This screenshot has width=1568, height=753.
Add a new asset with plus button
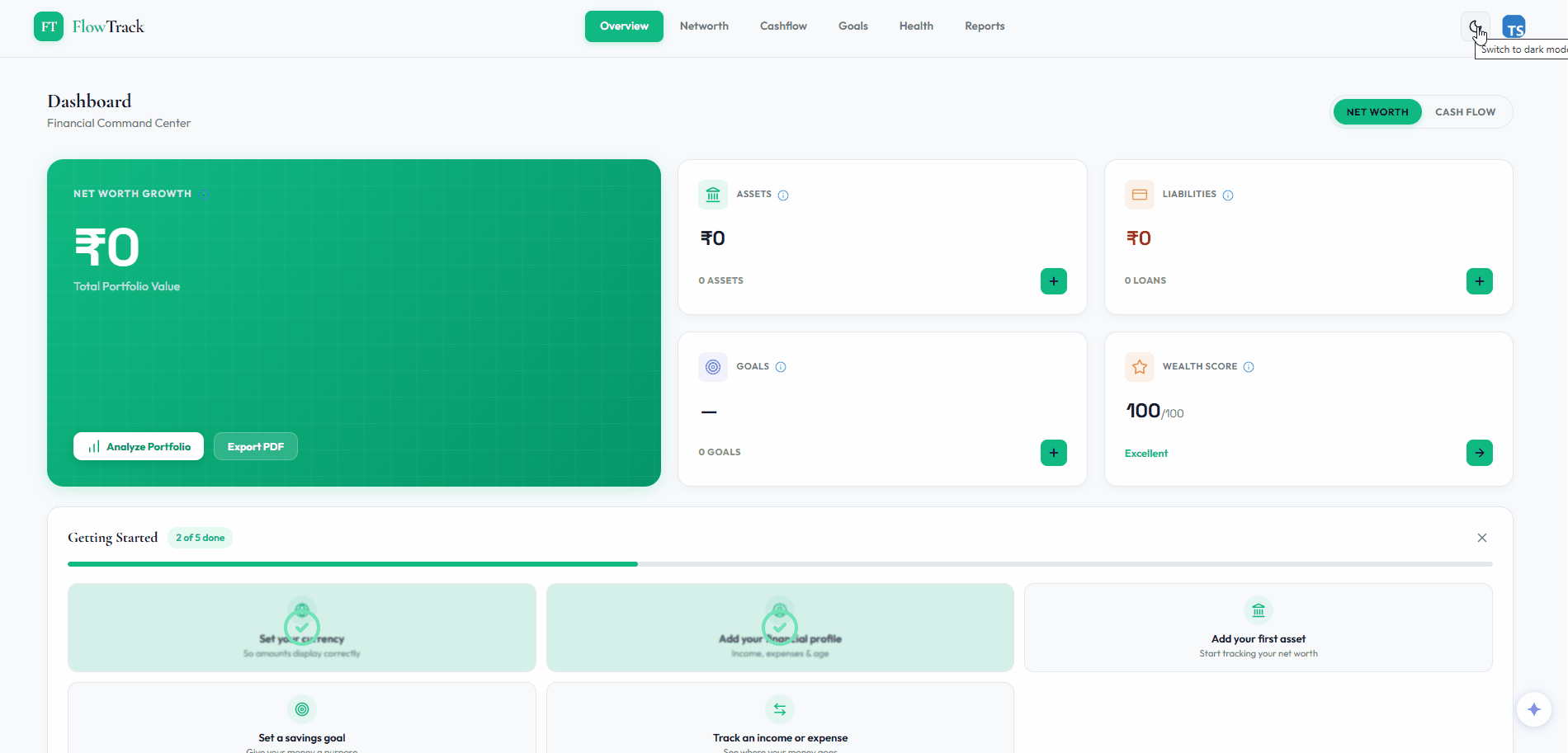1053,281
